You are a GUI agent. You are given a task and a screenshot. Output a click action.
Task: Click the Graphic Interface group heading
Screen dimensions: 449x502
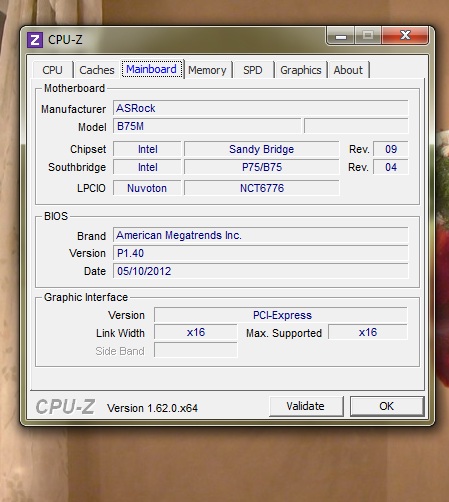pyautogui.click(x=86, y=297)
